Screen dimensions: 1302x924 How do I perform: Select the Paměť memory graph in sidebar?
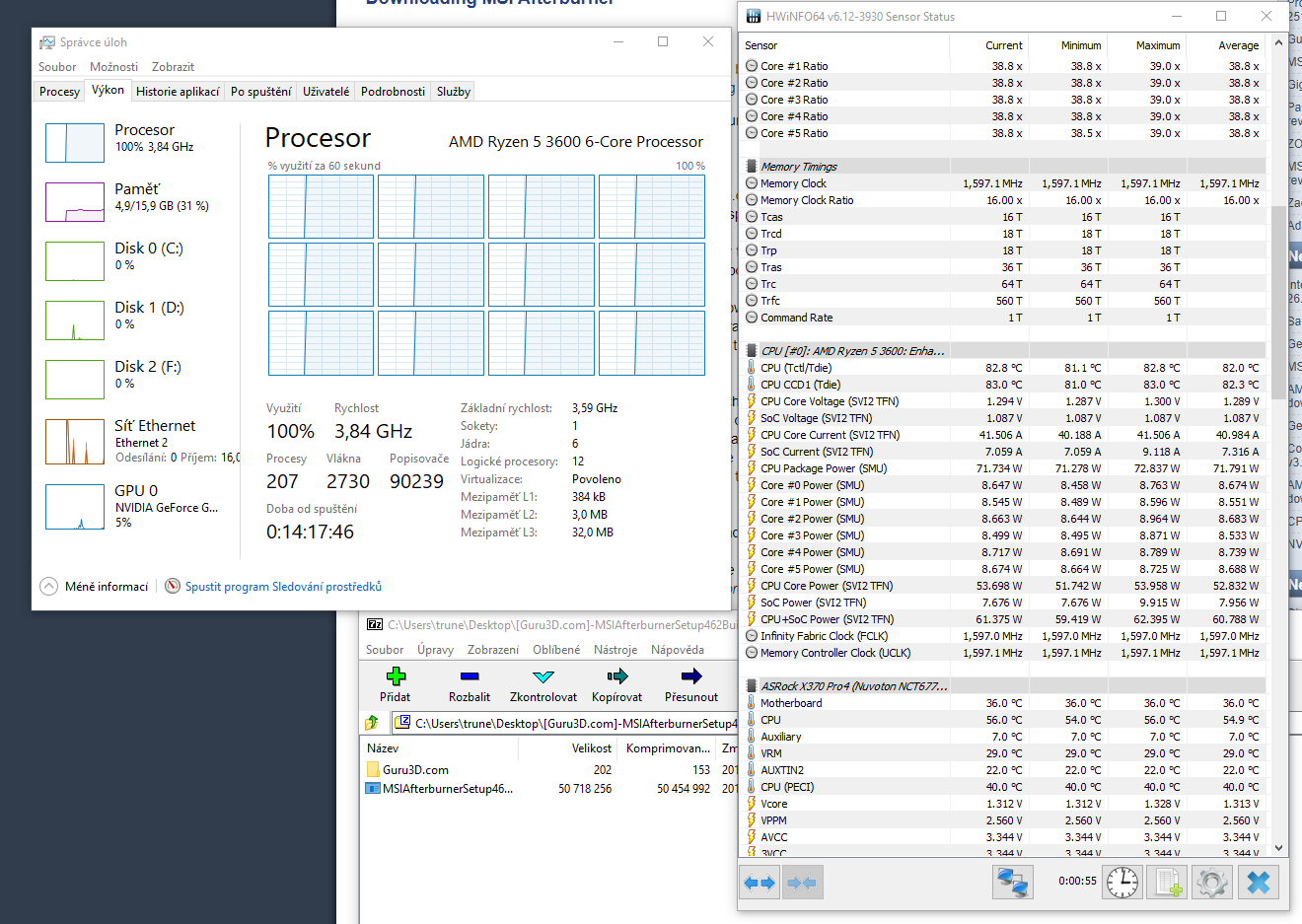pyautogui.click(x=138, y=199)
